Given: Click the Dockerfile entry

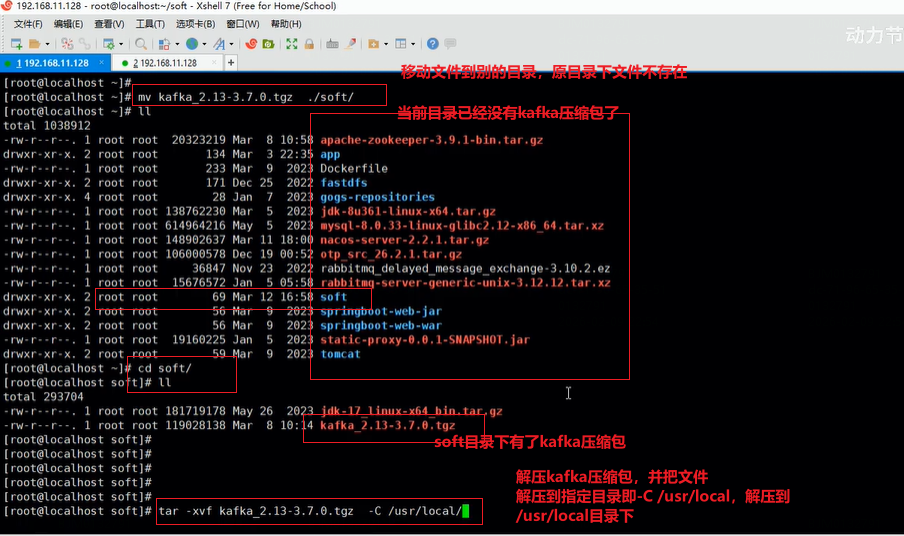Looking at the screenshot, I should click(x=353, y=168).
